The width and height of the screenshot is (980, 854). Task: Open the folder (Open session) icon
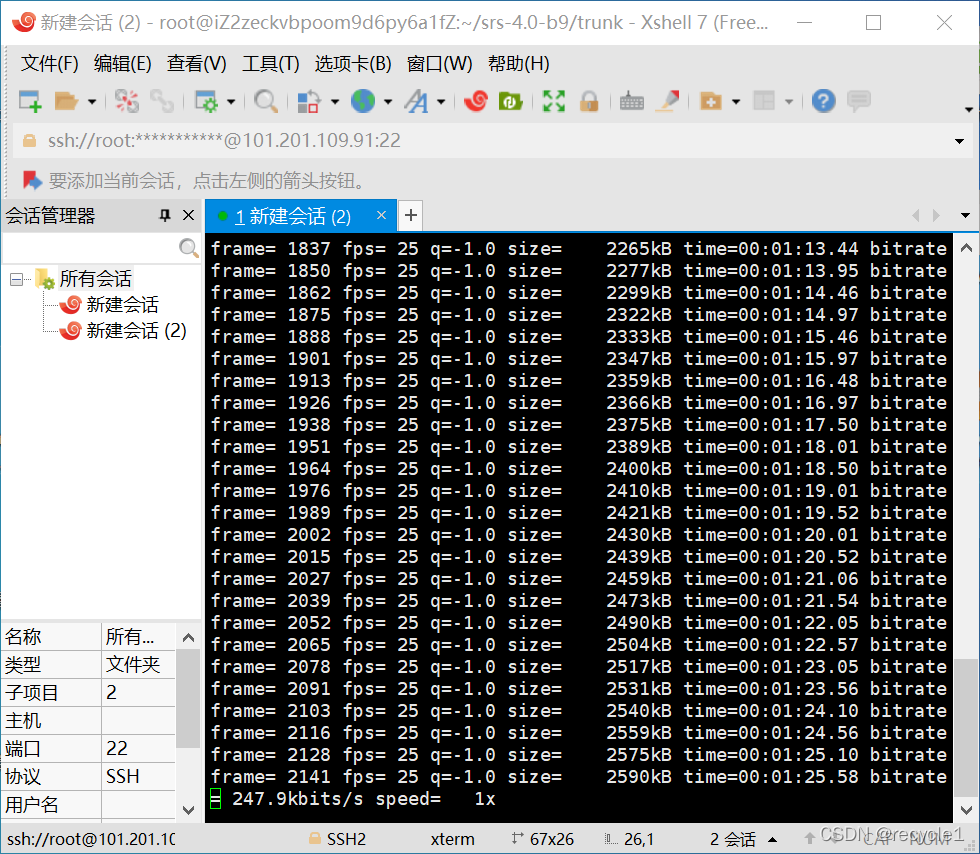66,101
